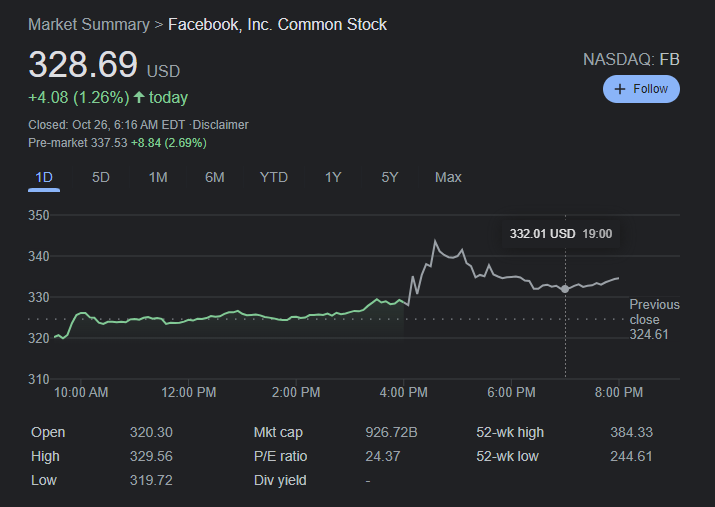Click the 332.01 USD 19:00 tooltip
Viewport: 715px width, 507px height.
click(x=561, y=234)
